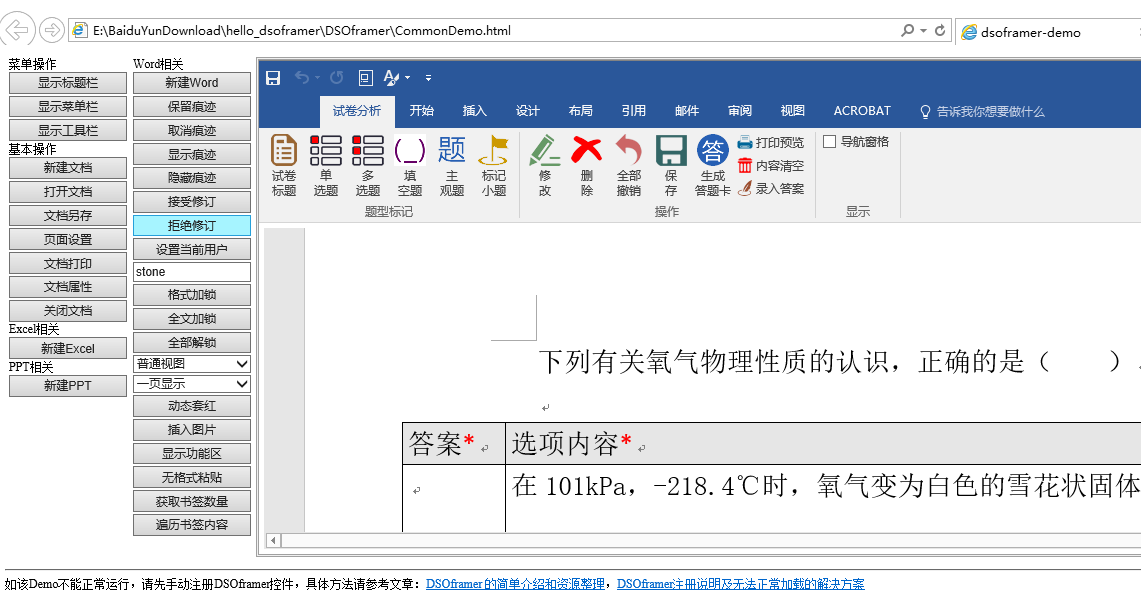Click the 新建Excel button
This screenshot has width=1141, height=592.
click(68, 348)
